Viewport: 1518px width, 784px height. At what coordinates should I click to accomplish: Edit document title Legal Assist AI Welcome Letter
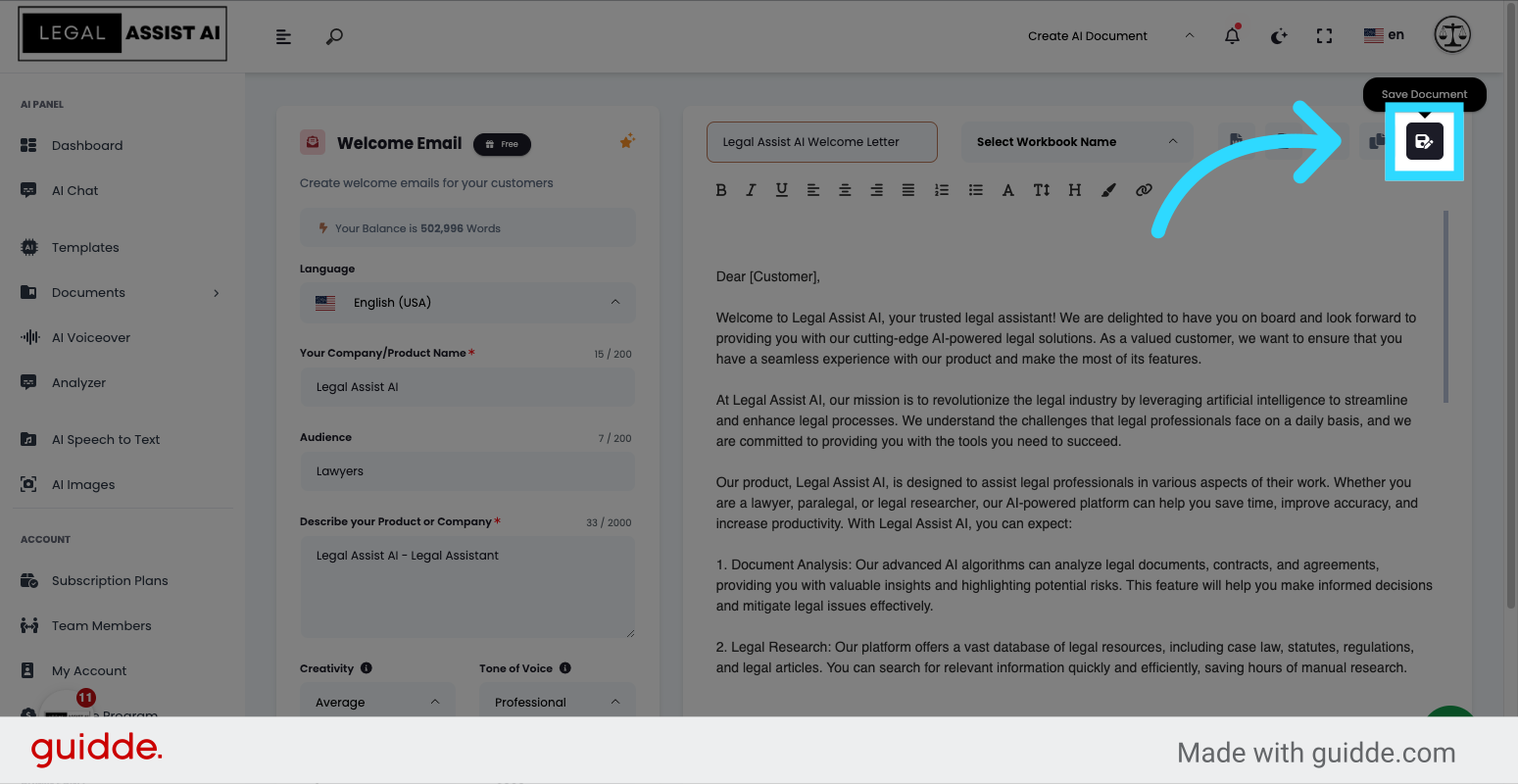point(821,142)
